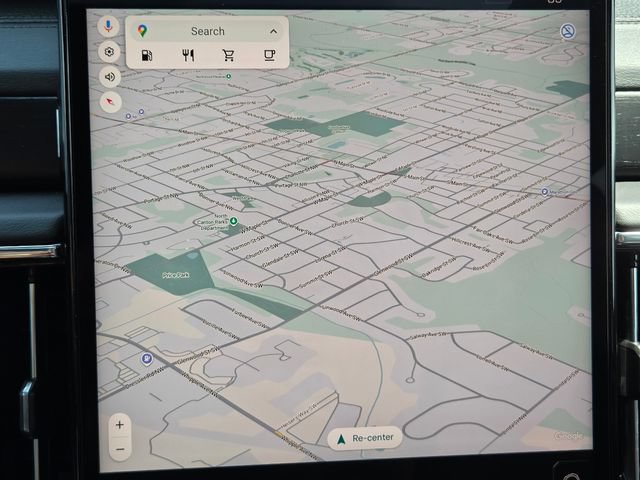The image size is (640, 480).
Task: Tap the red compass arrow button
Action: pyautogui.click(x=110, y=102)
